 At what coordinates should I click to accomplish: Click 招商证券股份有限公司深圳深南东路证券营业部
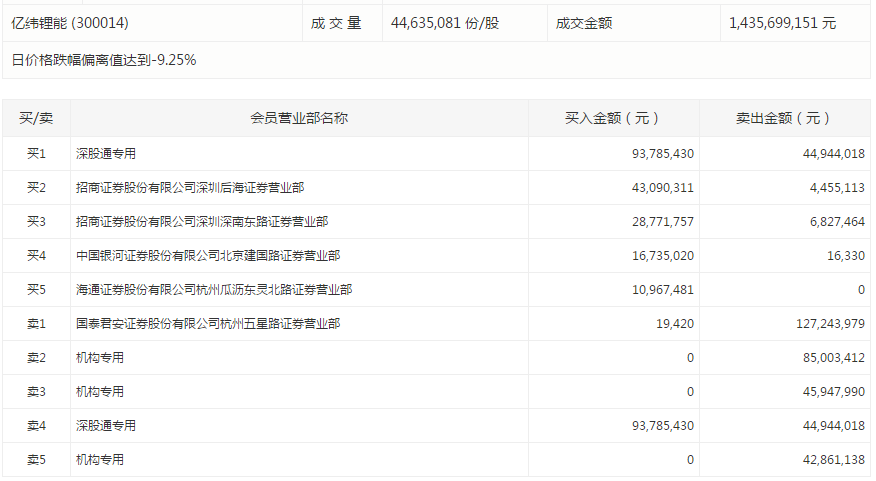[202, 222]
